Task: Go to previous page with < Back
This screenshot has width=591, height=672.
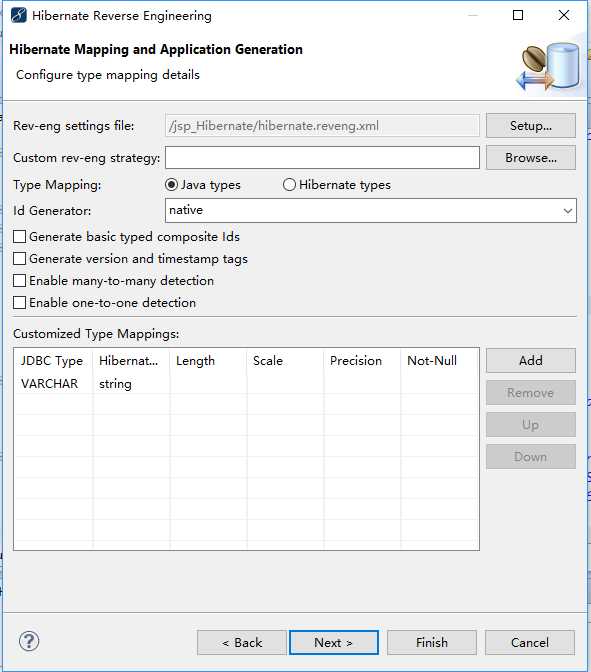Action: click(x=242, y=642)
